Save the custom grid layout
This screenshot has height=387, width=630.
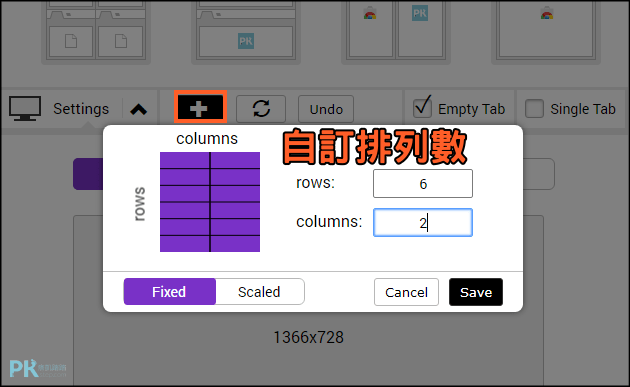click(x=476, y=292)
